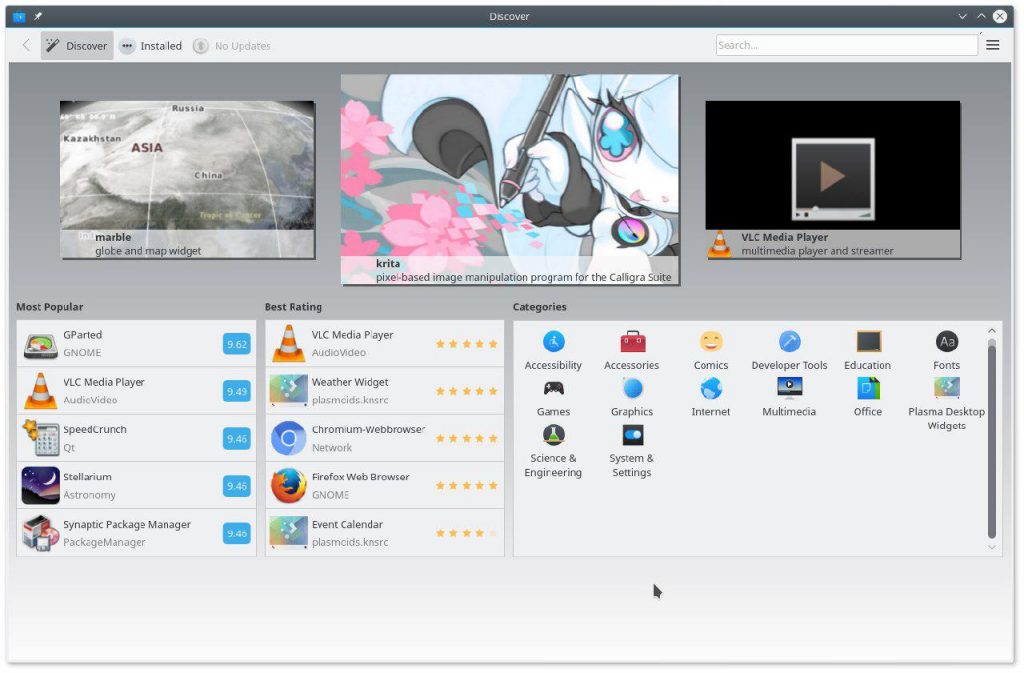Click Stellarium's popularity score badge
The height and width of the screenshot is (673, 1024).
point(237,486)
